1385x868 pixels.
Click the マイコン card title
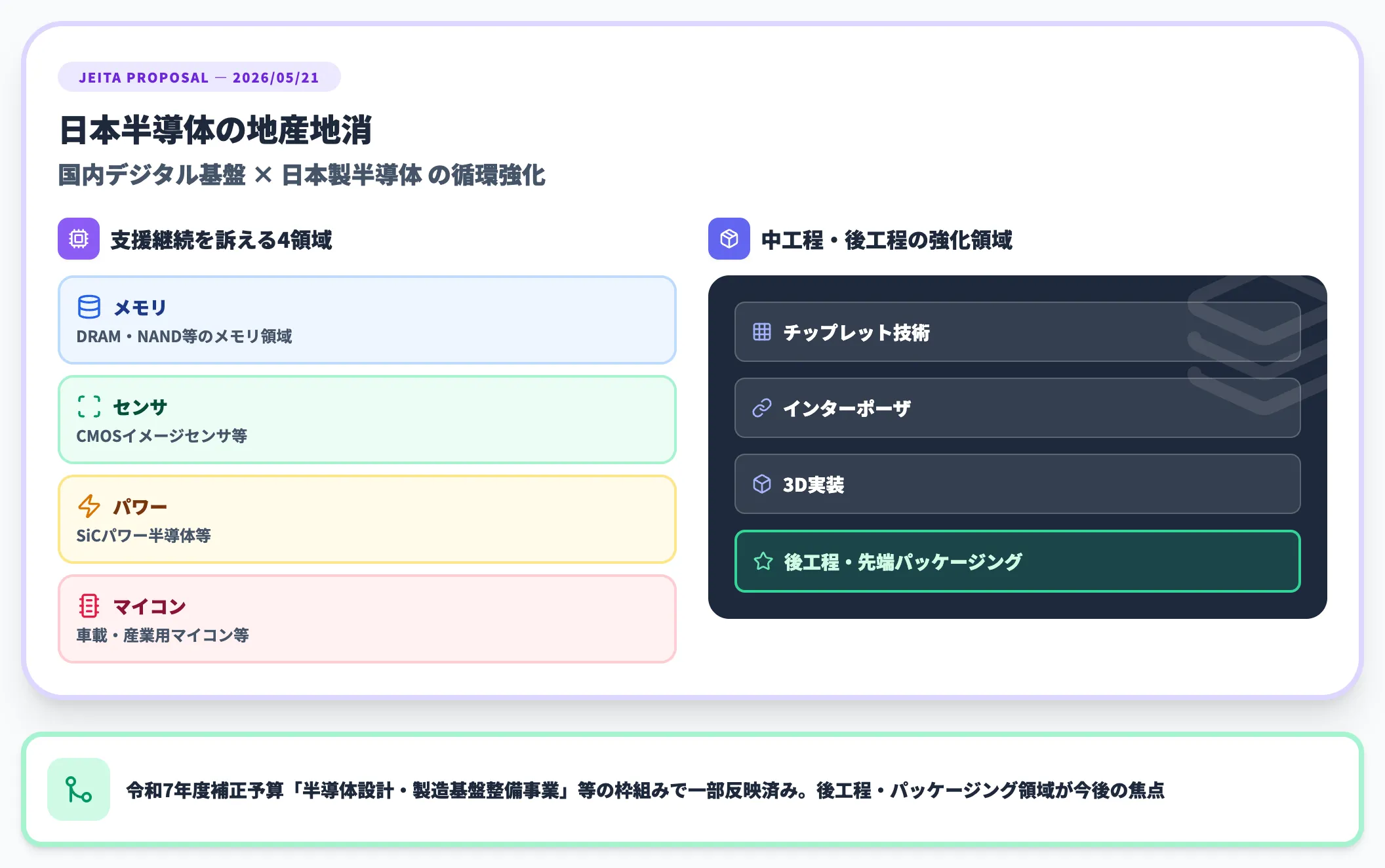(x=150, y=606)
